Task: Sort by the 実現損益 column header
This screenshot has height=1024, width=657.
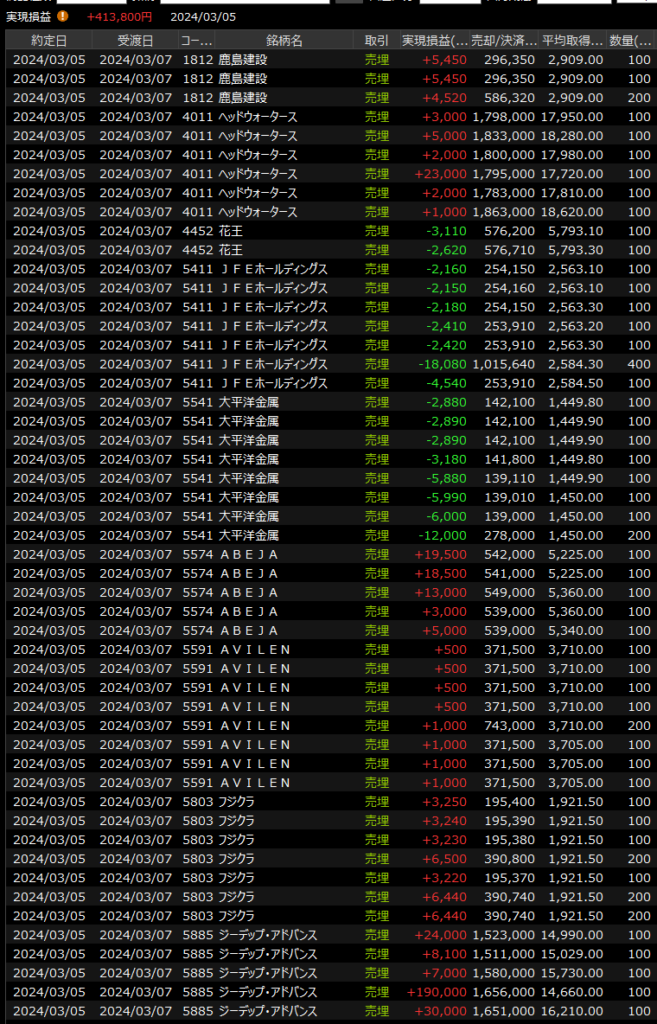Action: 434,40
